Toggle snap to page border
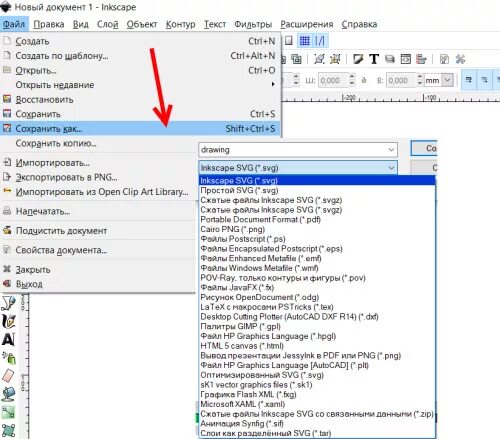This screenshot has height=439, width=500. click(x=289, y=41)
